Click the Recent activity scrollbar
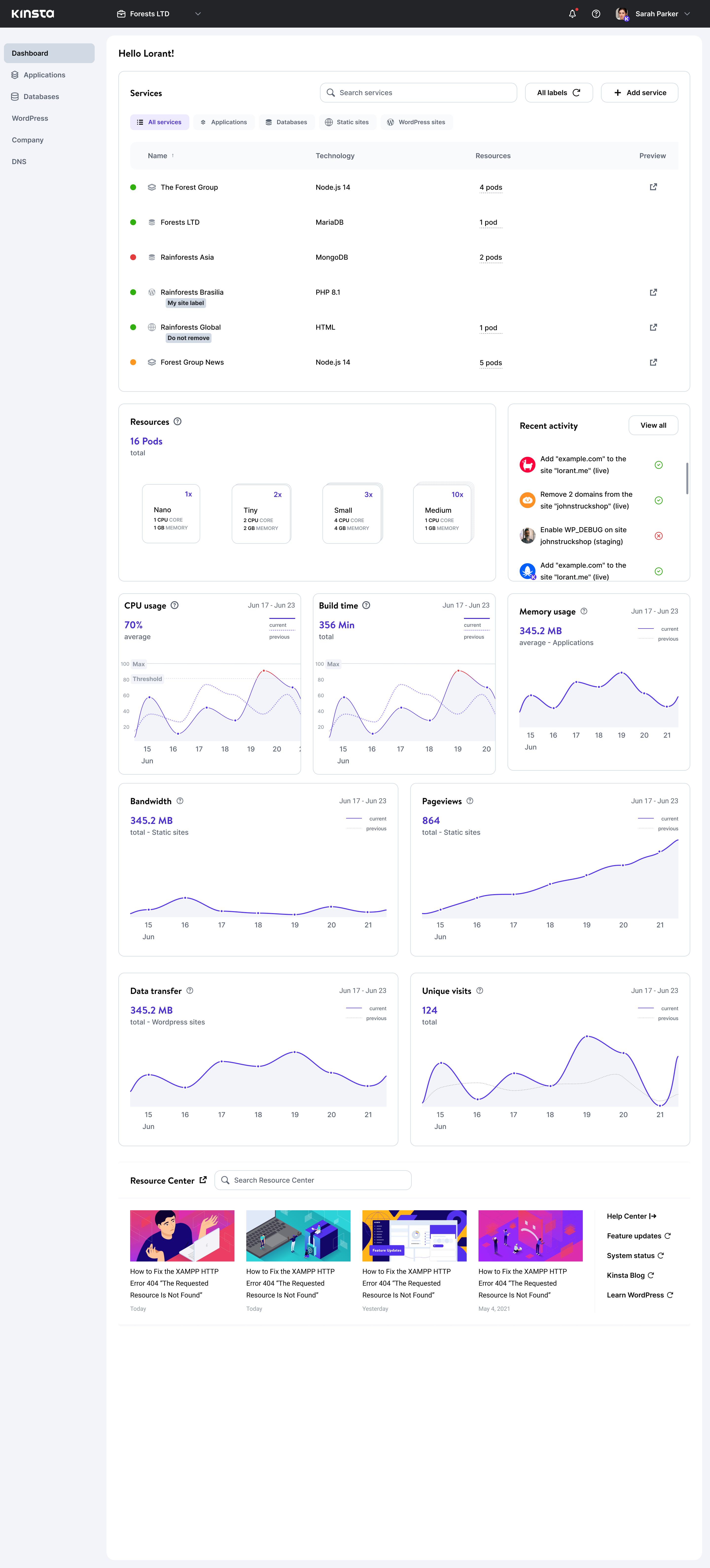 (688, 478)
